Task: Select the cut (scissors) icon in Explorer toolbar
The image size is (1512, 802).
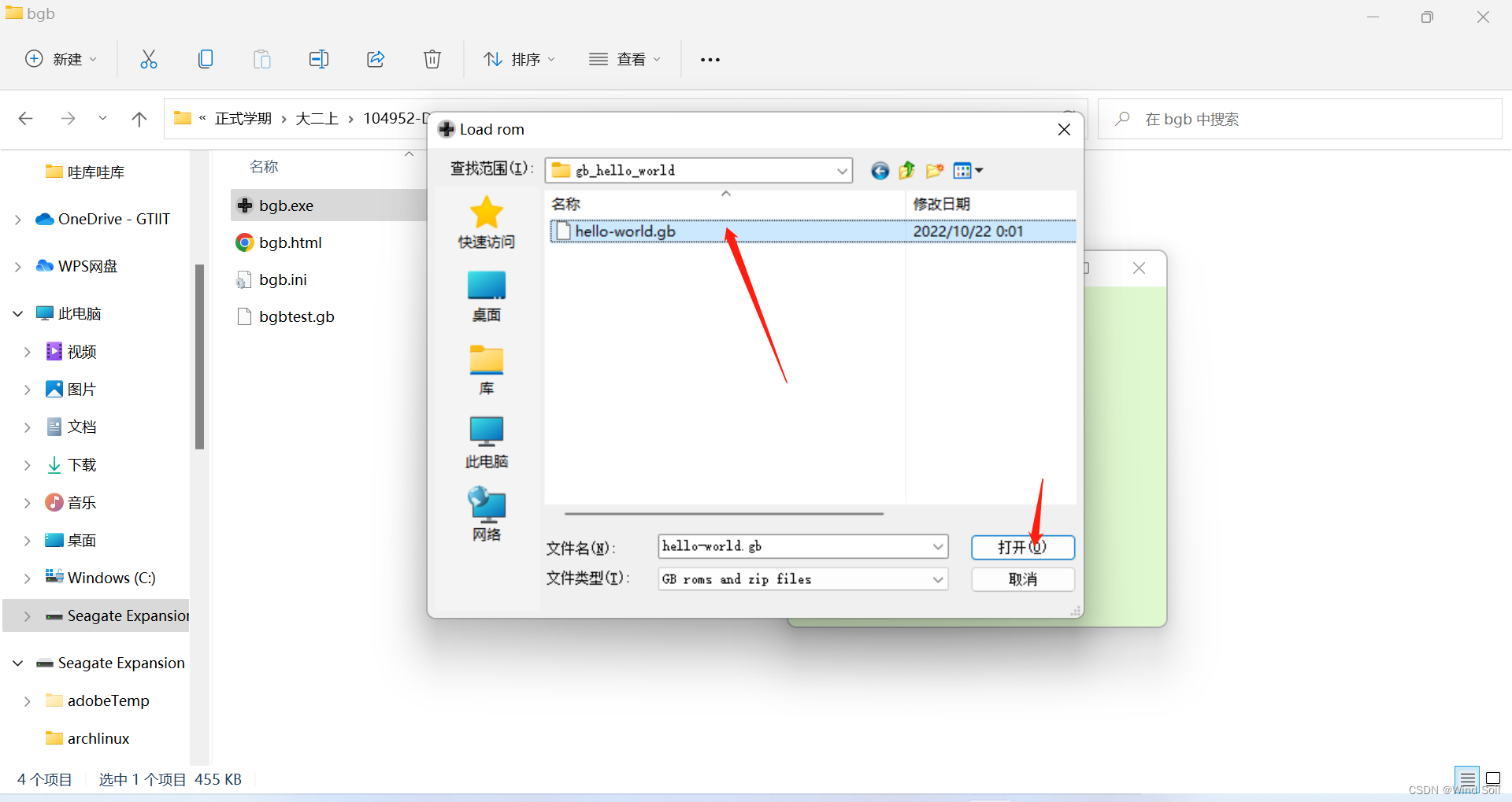Action: click(149, 58)
